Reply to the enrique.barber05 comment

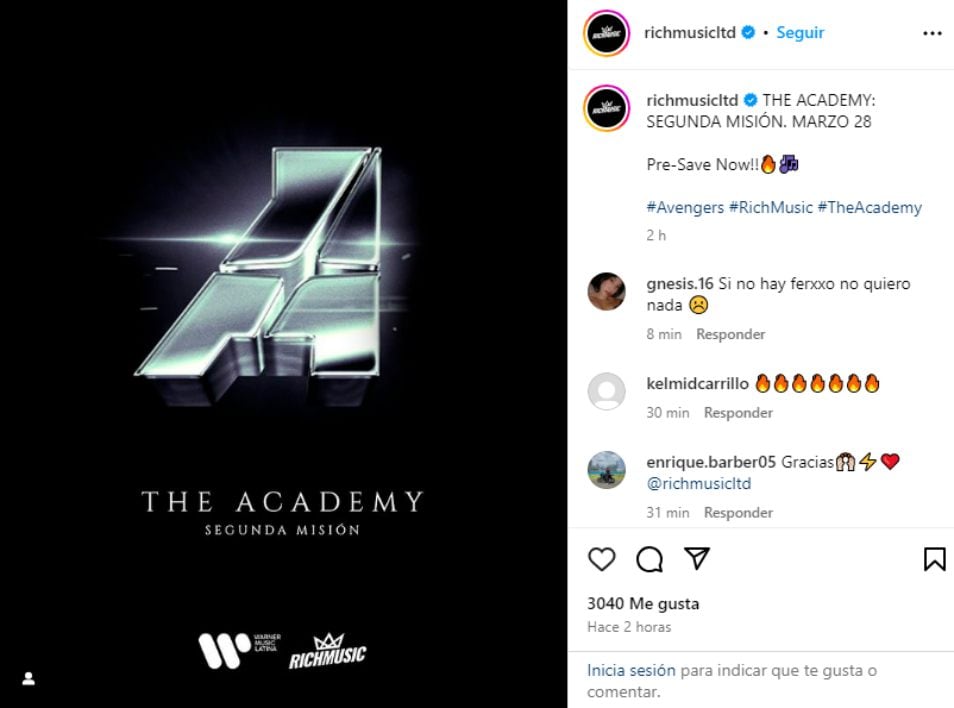click(x=738, y=513)
